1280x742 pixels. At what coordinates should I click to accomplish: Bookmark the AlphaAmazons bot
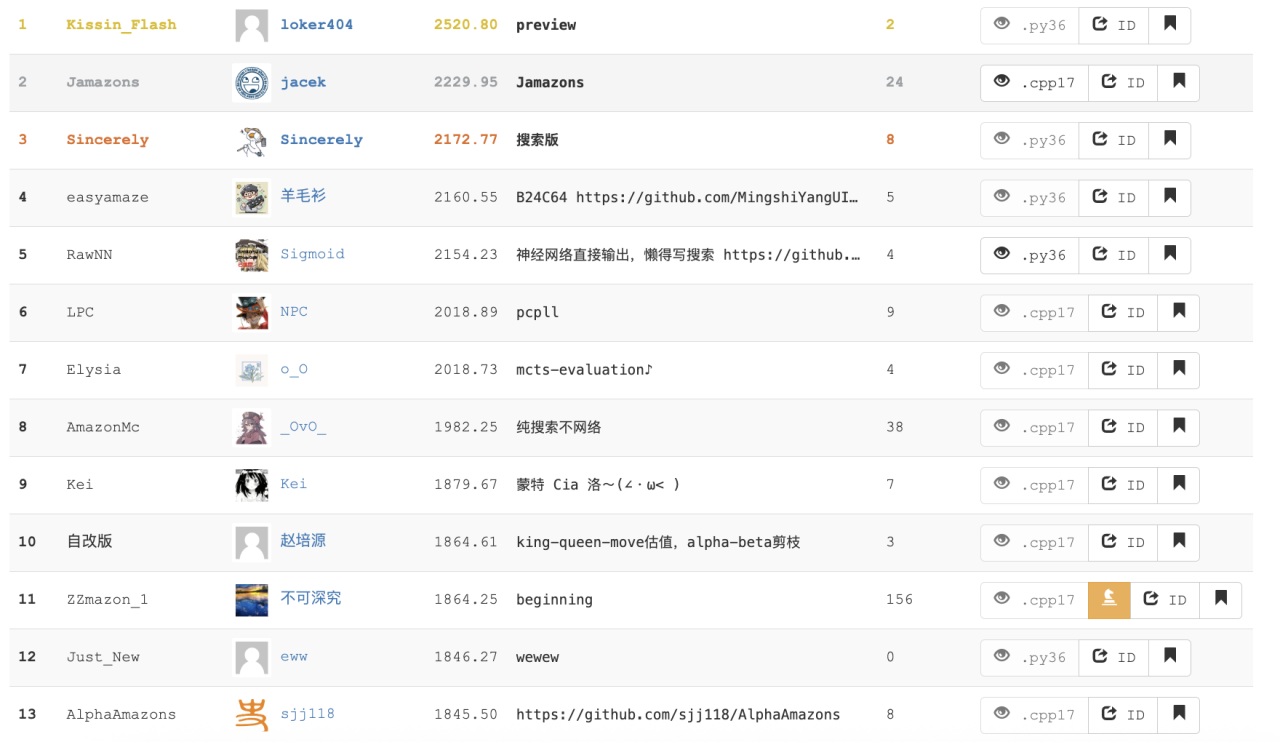(1179, 715)
